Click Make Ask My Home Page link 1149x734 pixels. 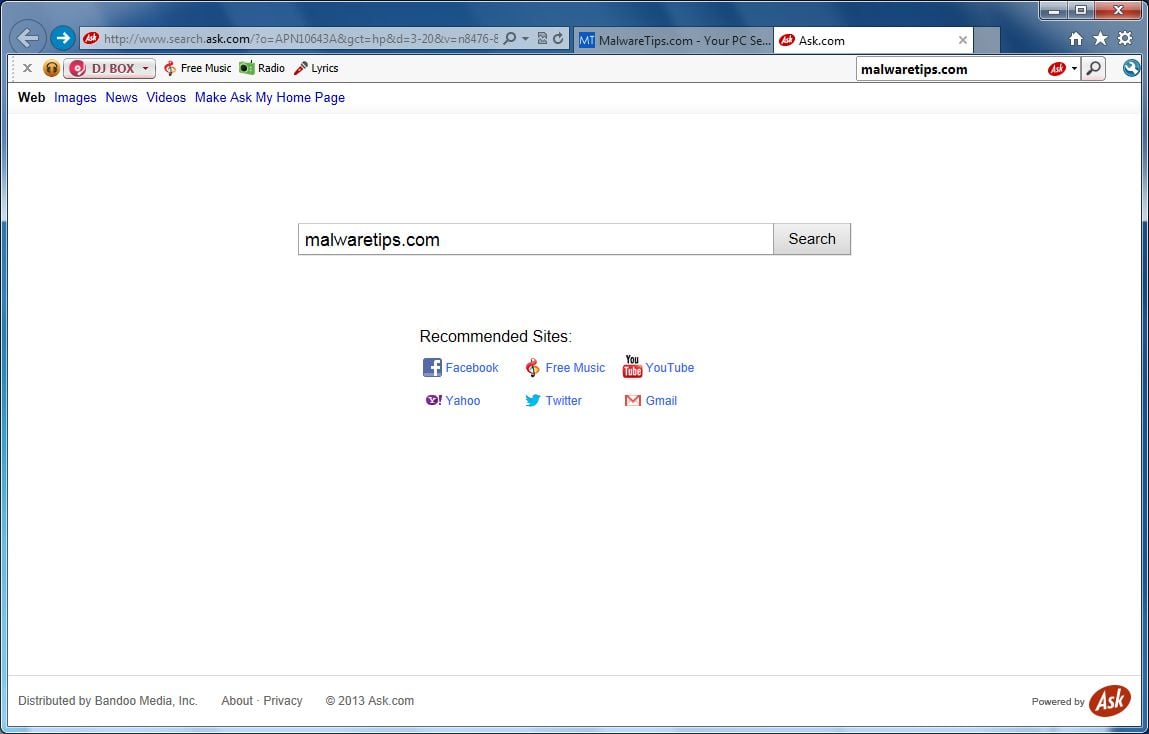[270, 97]
